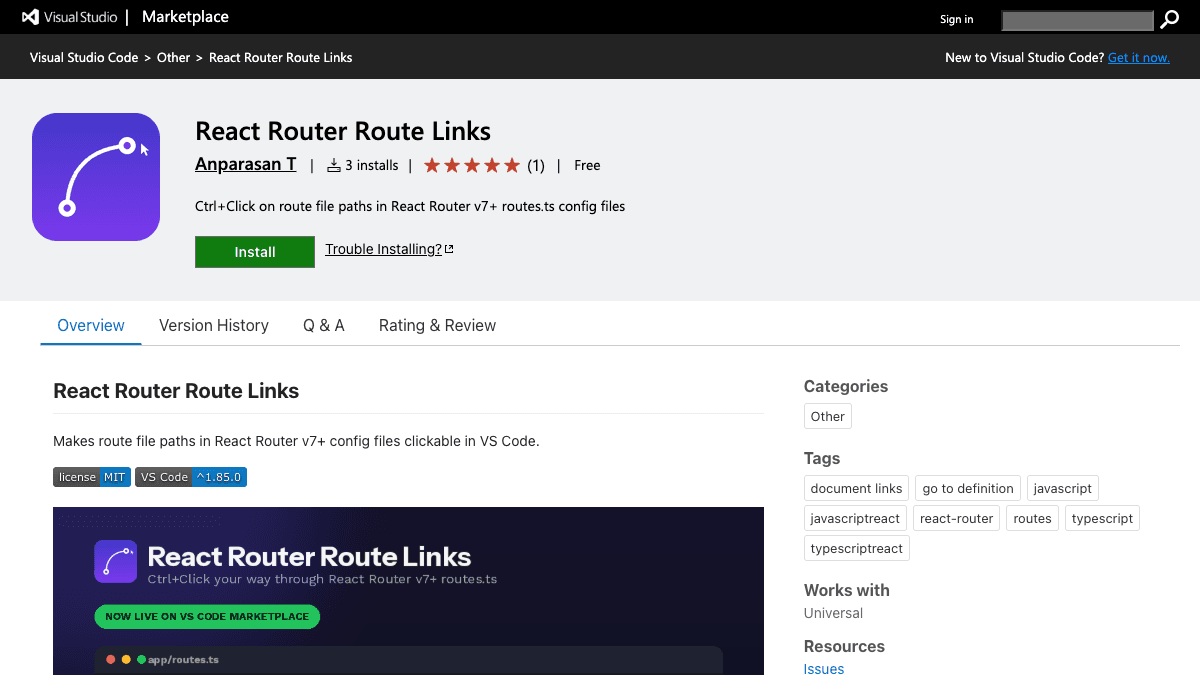Open the Q & A tab
Viewport: 1200px width, 675px height.
coord(324,325)
